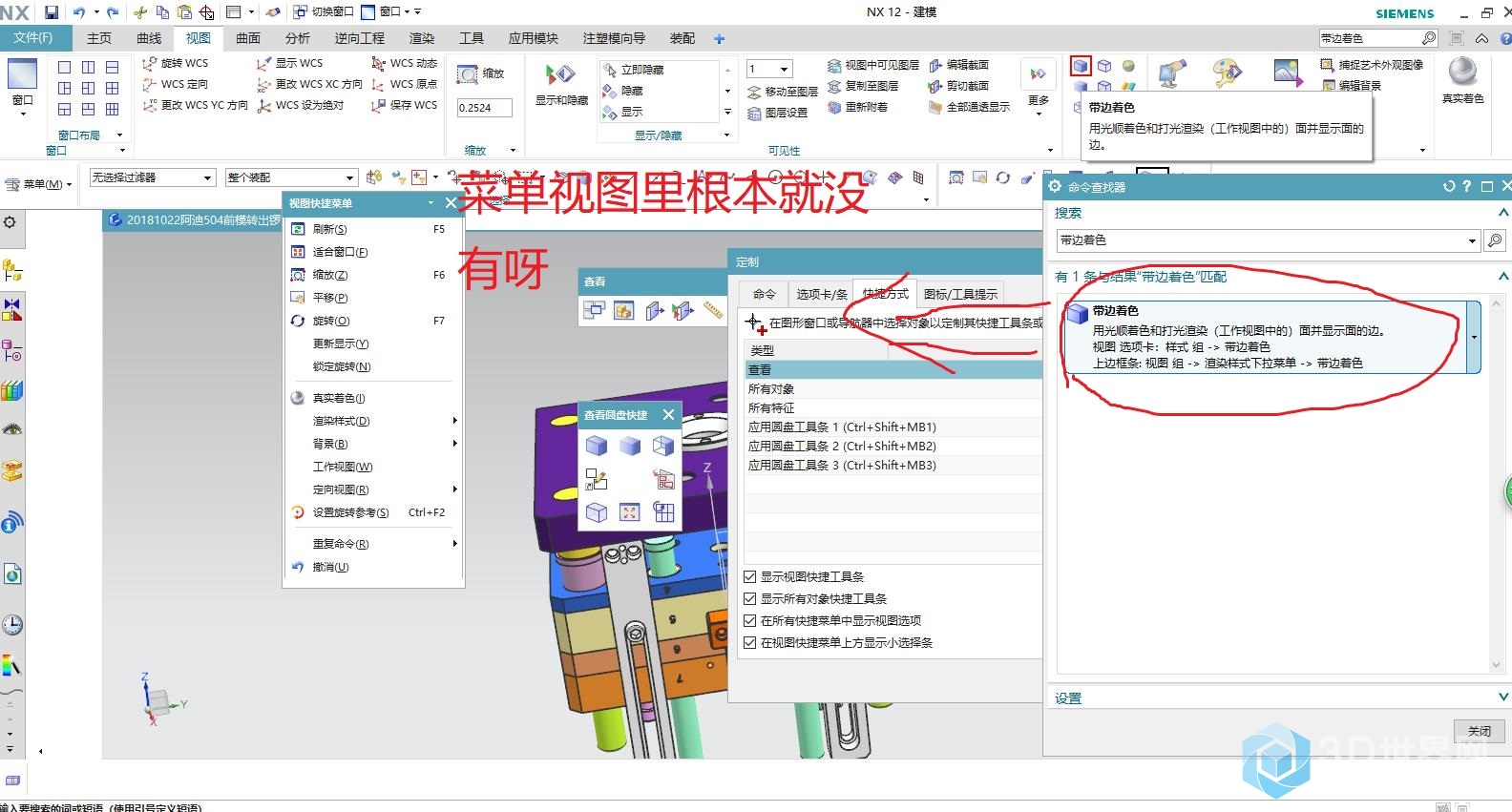
Task: Click the assembly navigator icon in left sidebar
Action: point(11,271)
